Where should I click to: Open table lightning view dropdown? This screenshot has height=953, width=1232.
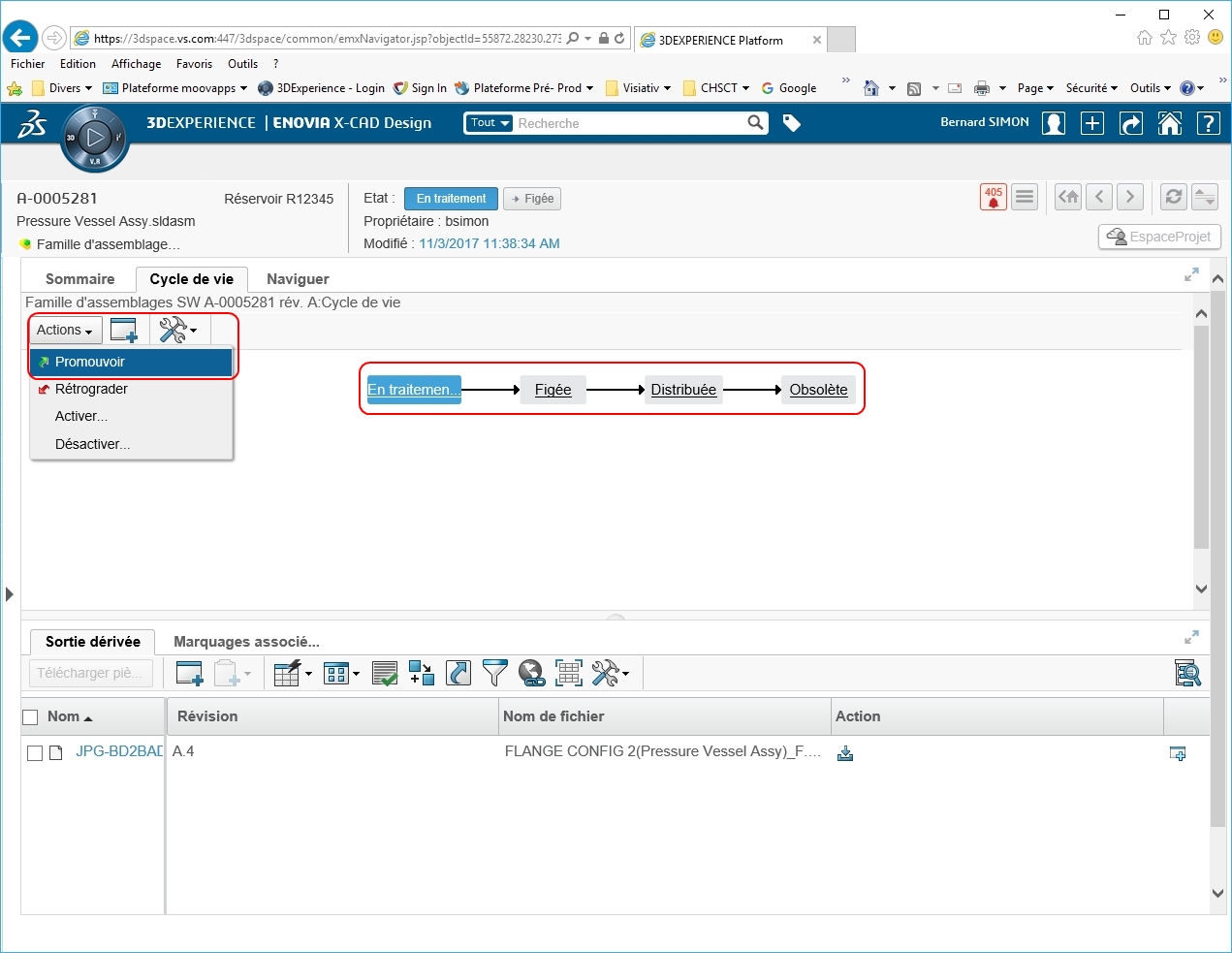pos(293,673)
